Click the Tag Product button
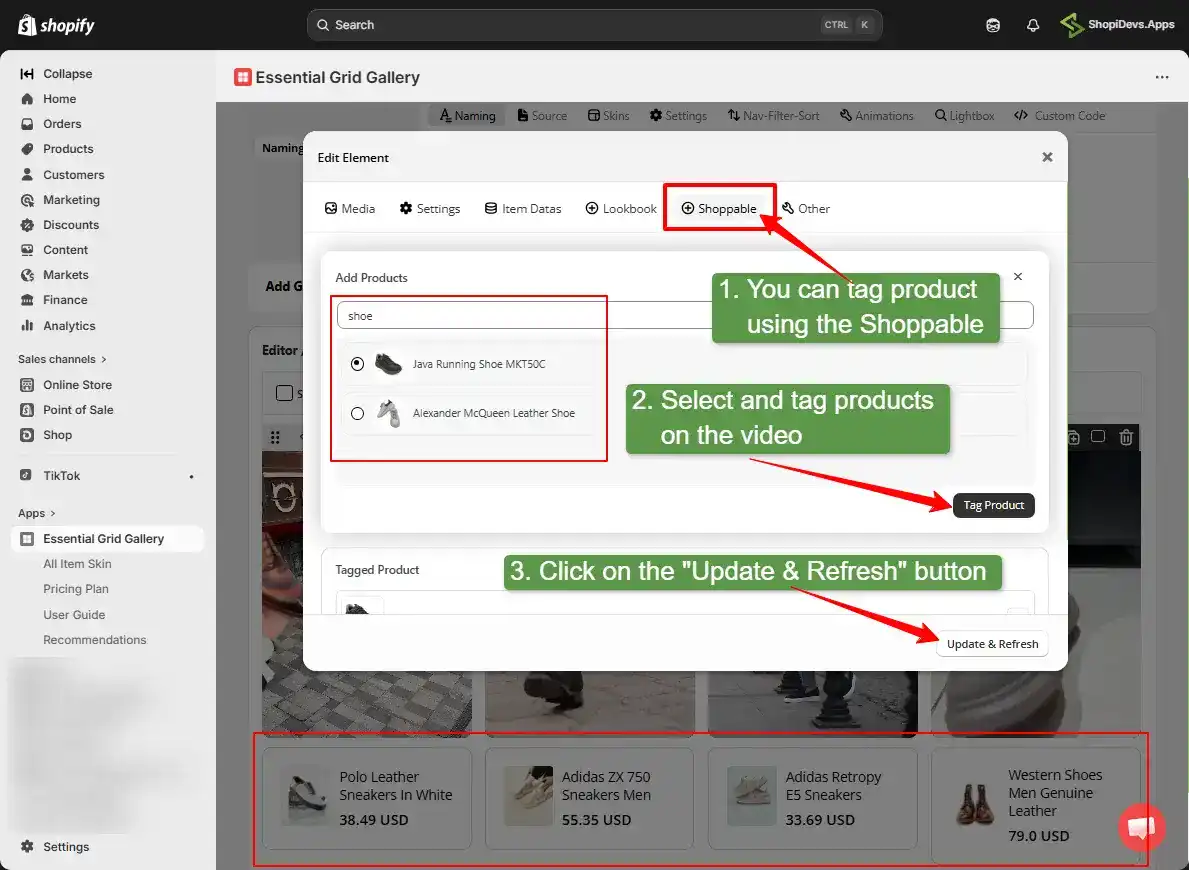This screenshot has width=1189, height=870. pyautogui.click(x=993, y=505)
